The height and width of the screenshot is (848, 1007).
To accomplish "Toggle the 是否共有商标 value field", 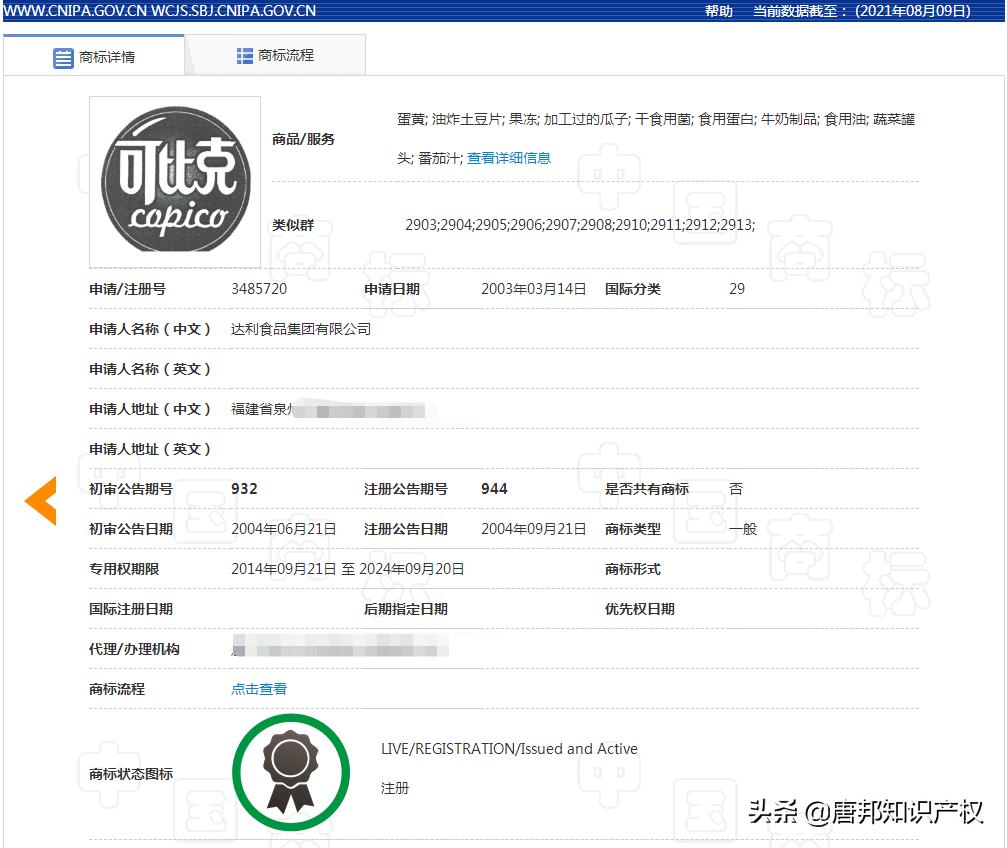I will (x=735, y=489).
